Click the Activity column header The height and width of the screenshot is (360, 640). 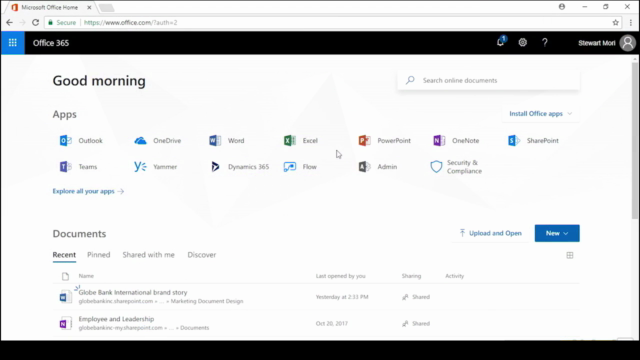454,276
